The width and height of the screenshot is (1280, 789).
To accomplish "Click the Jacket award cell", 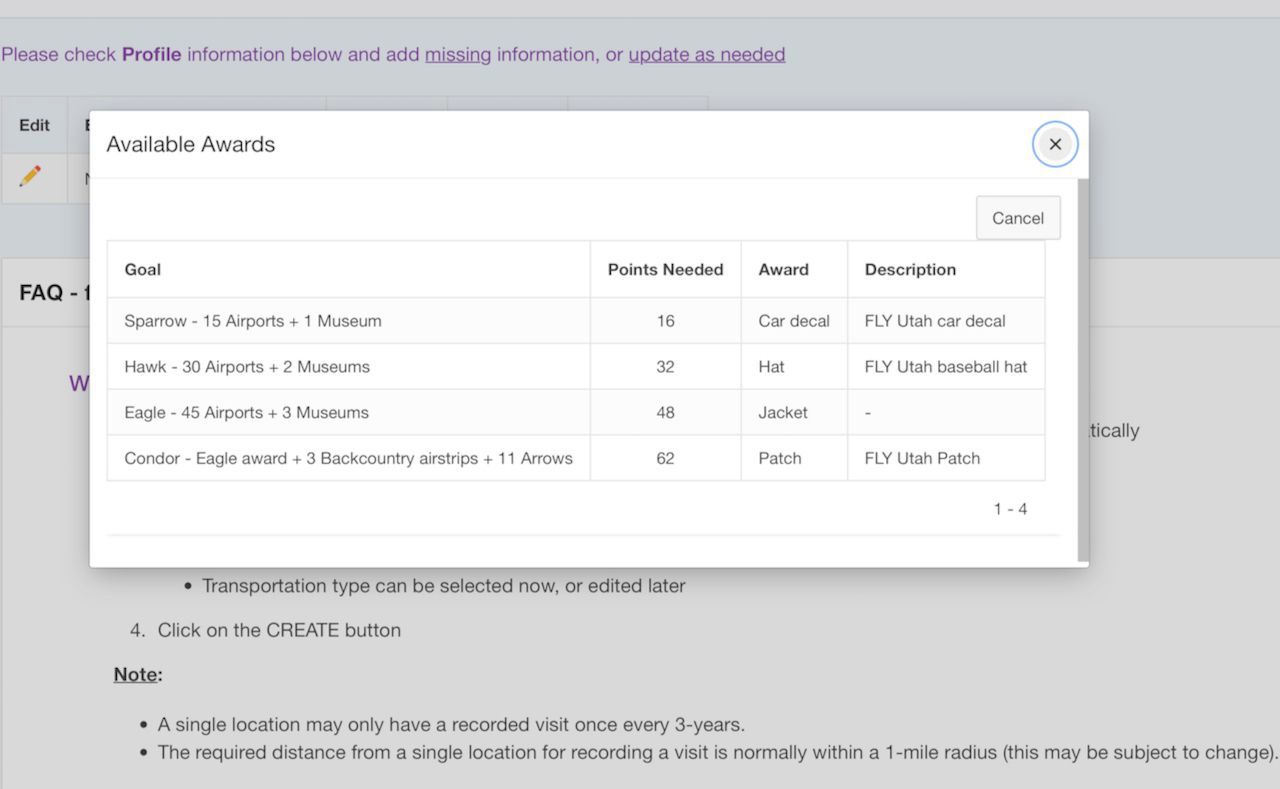I will (783, 413).
